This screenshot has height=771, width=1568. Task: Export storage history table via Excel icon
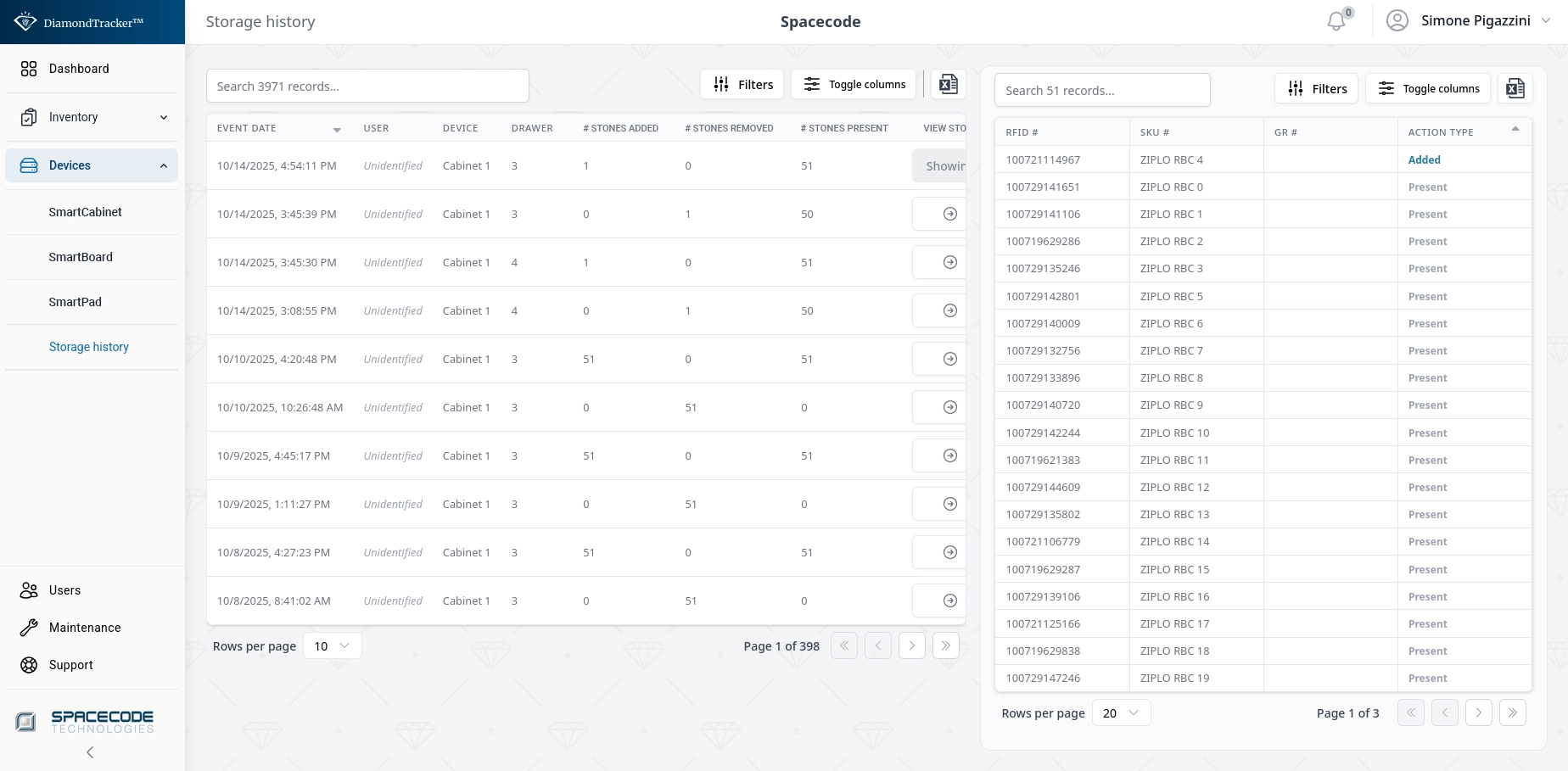(948, 84)
